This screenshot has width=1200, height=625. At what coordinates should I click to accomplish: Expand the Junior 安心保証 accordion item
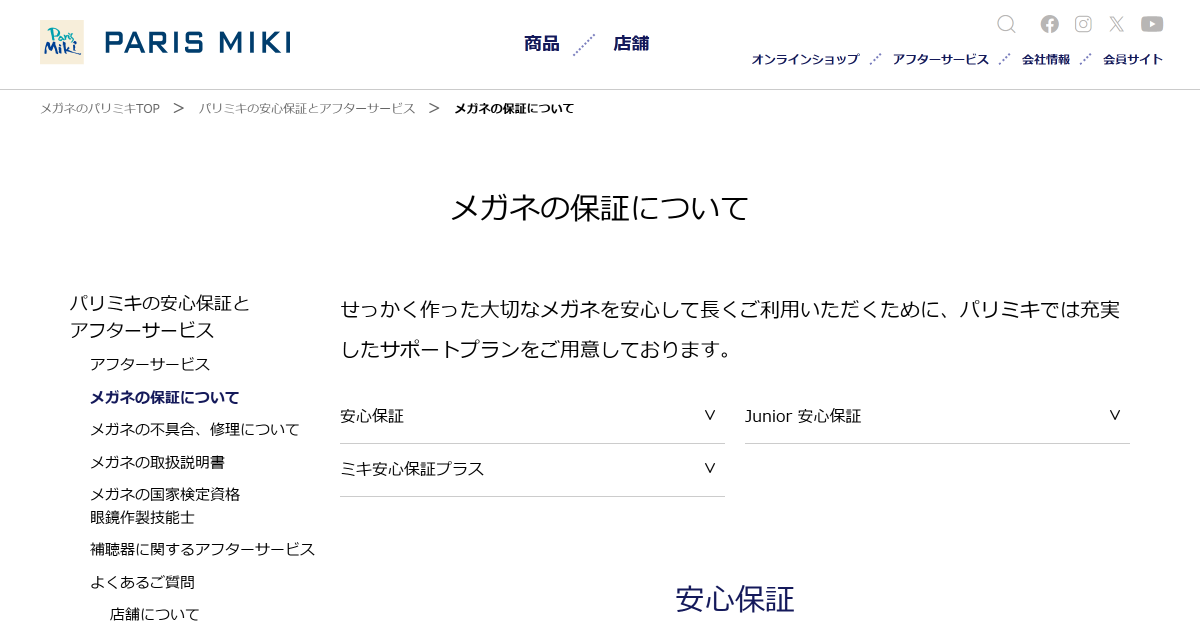[937, 417]
